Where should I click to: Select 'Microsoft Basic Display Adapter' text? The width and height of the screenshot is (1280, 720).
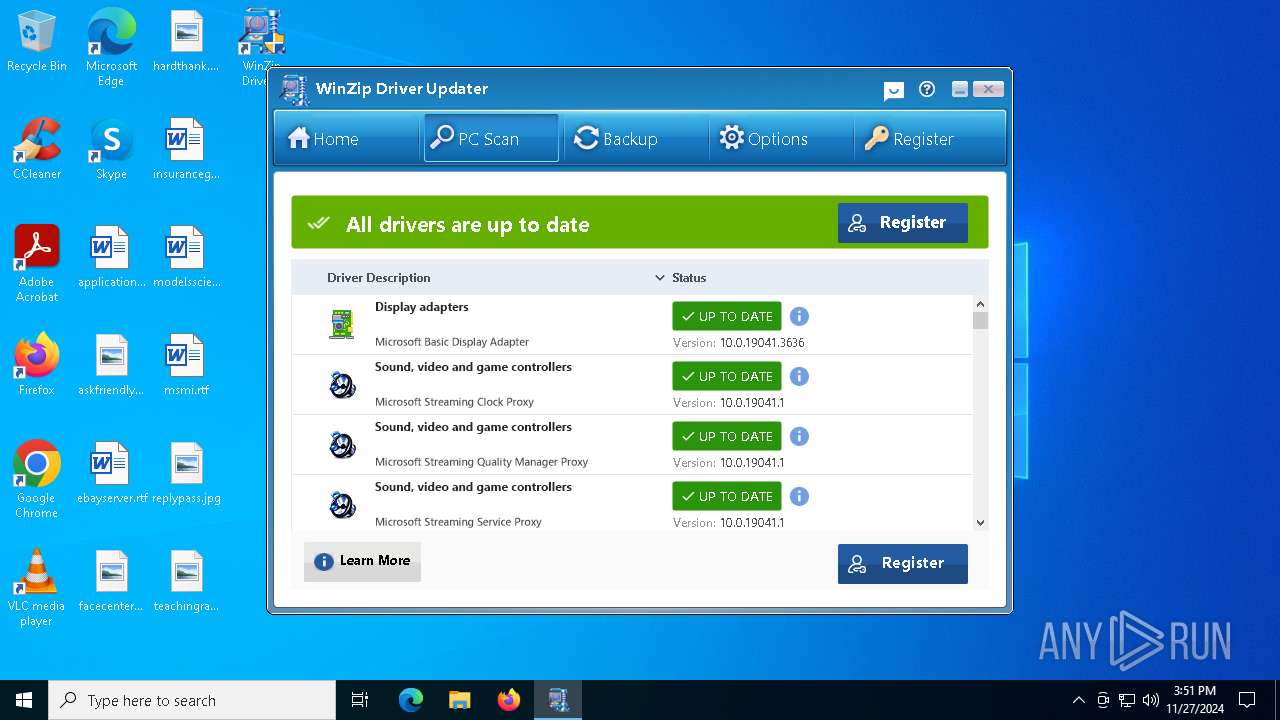click(x=452, y=342)
